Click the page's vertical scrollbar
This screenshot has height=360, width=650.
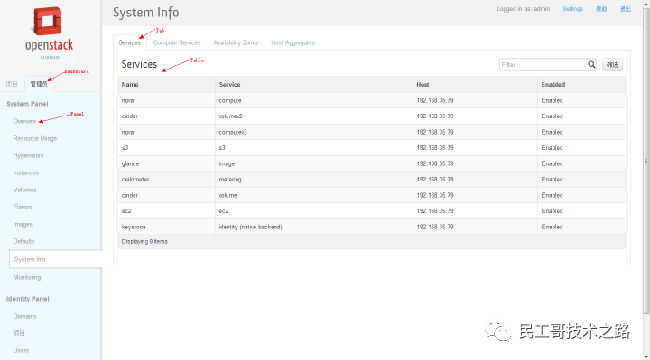(646, 162)
